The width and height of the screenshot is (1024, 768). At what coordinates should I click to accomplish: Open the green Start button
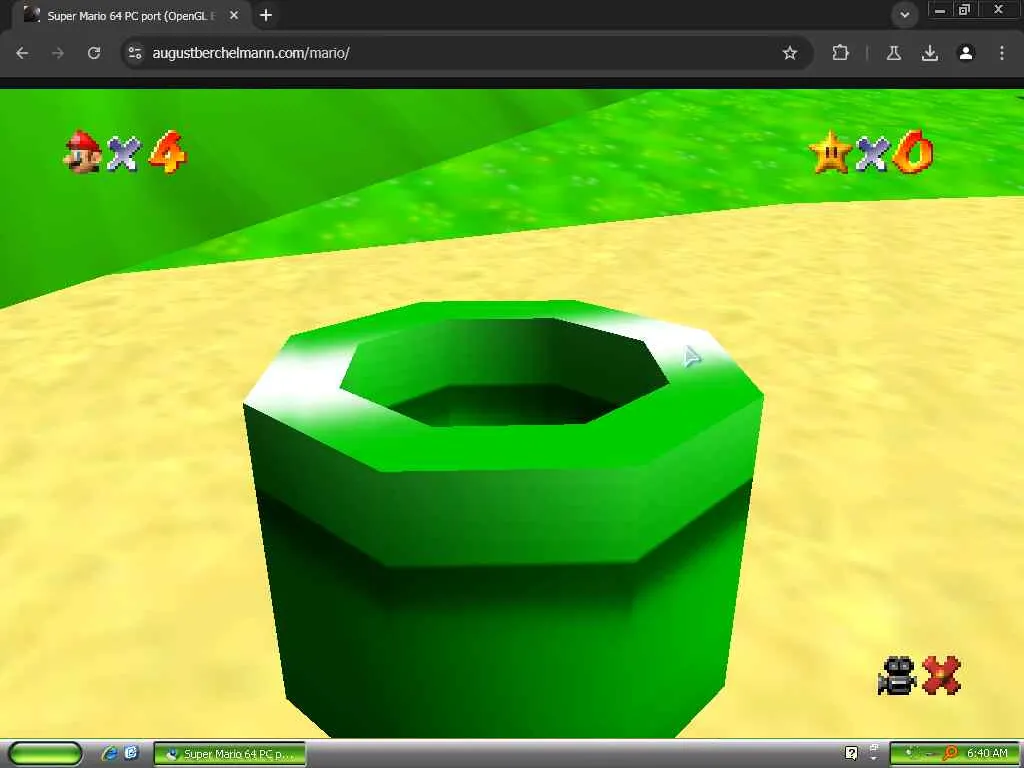[46, 754]
